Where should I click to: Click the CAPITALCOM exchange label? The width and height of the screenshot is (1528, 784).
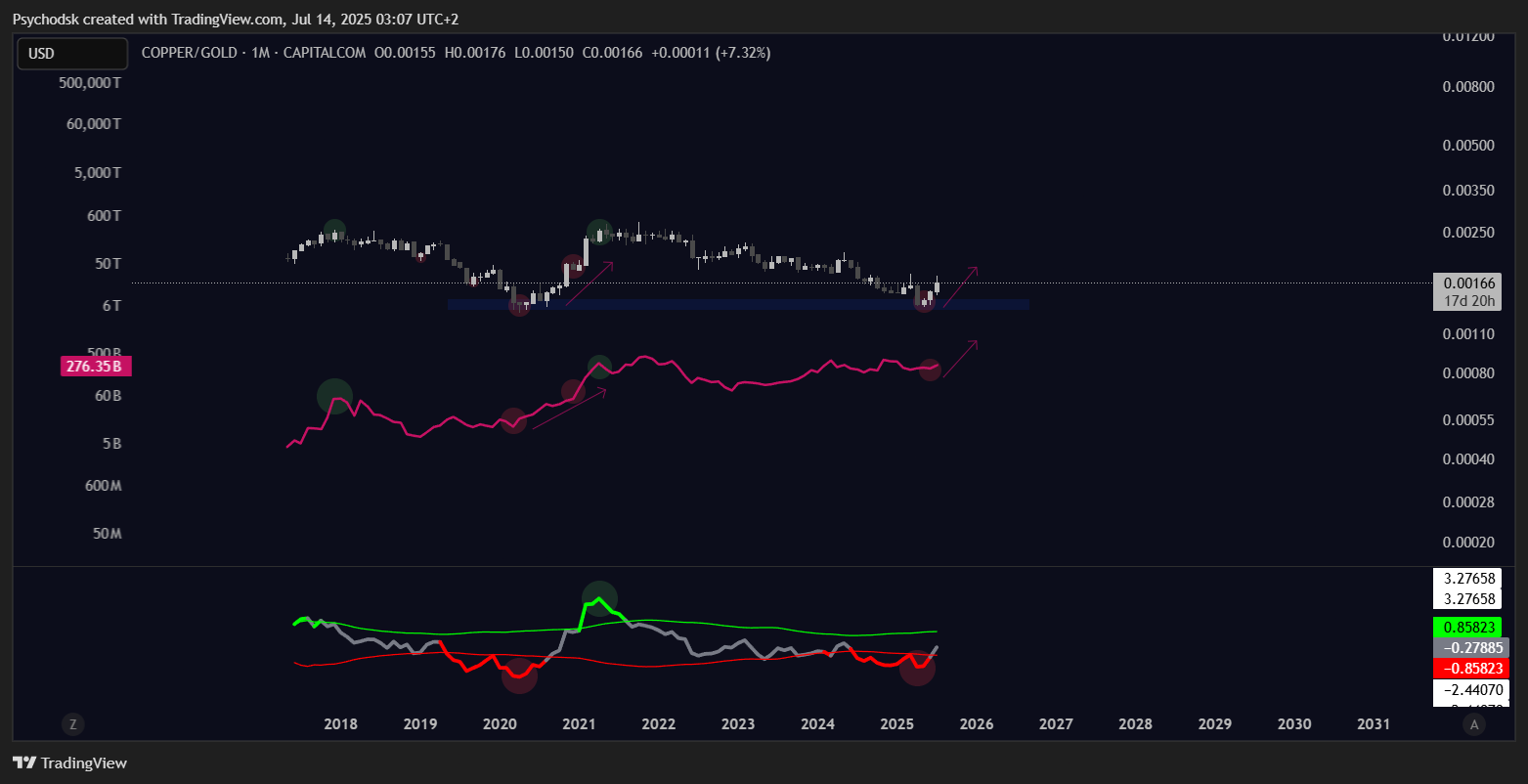point(324,53)
